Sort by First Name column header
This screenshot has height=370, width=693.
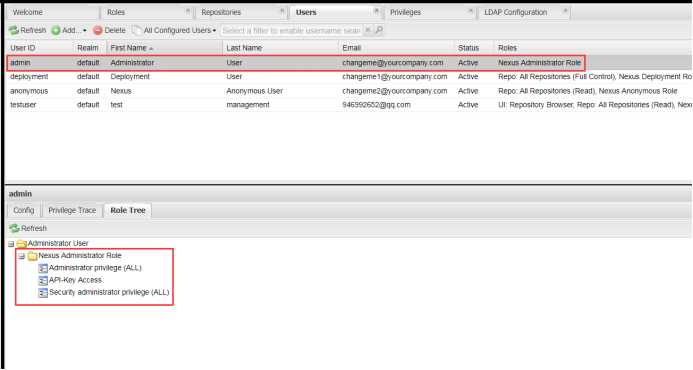pos(164,48)
